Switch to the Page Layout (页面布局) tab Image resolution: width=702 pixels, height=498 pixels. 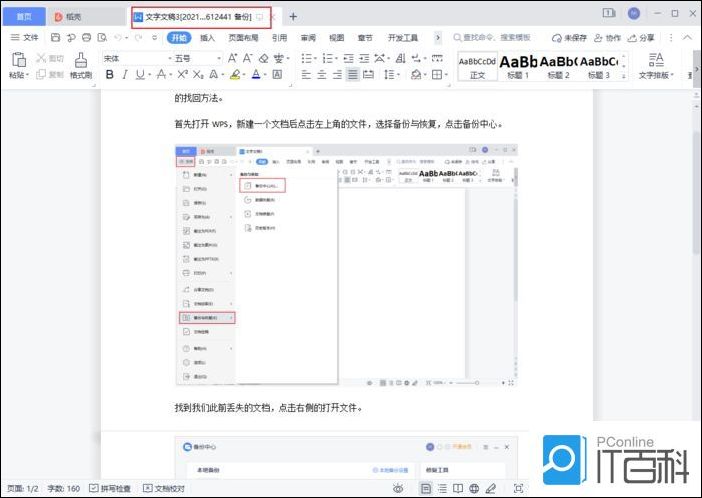point(243,38)
